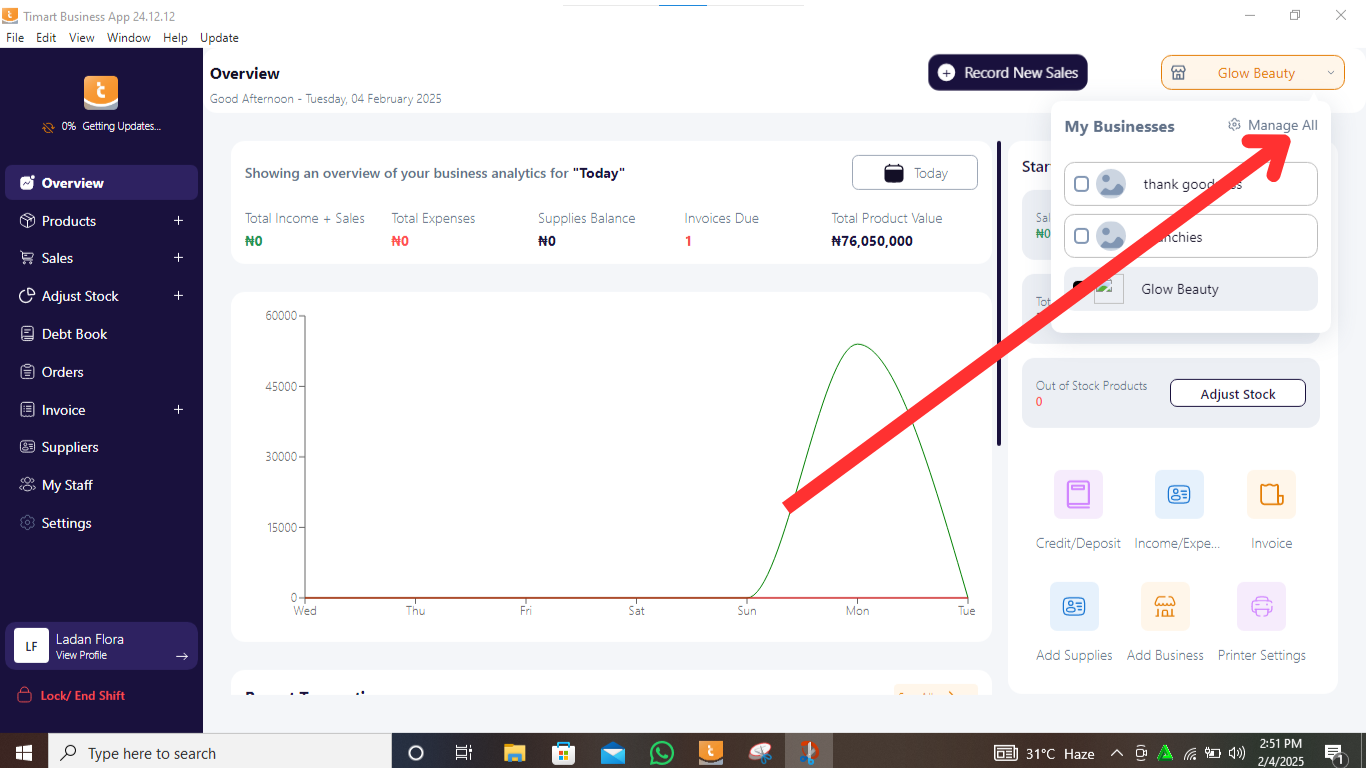Open Printer Settings quick action
Viewport: 1366px width, 768px height.
tap(1261, 606)
